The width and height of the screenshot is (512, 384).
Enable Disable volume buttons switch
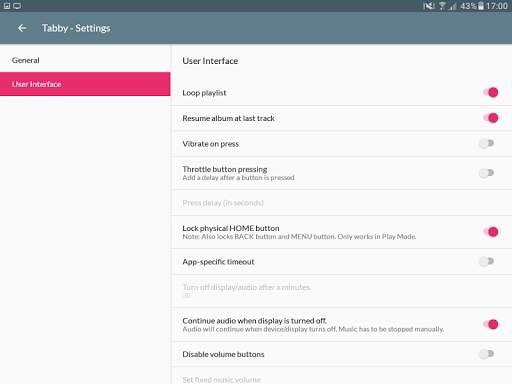pyautogui.click(x=486, y=354)
